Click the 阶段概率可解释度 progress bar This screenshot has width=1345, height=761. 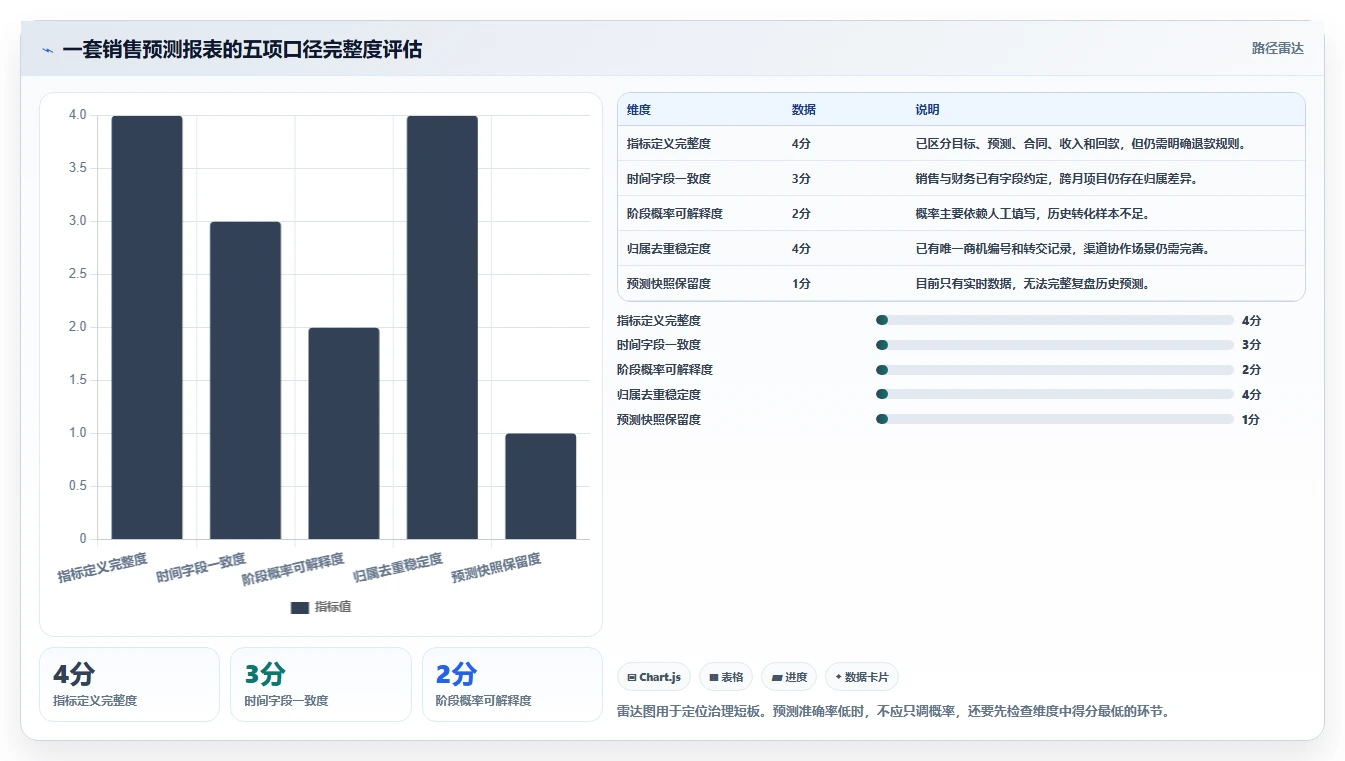coord(1054,370)
